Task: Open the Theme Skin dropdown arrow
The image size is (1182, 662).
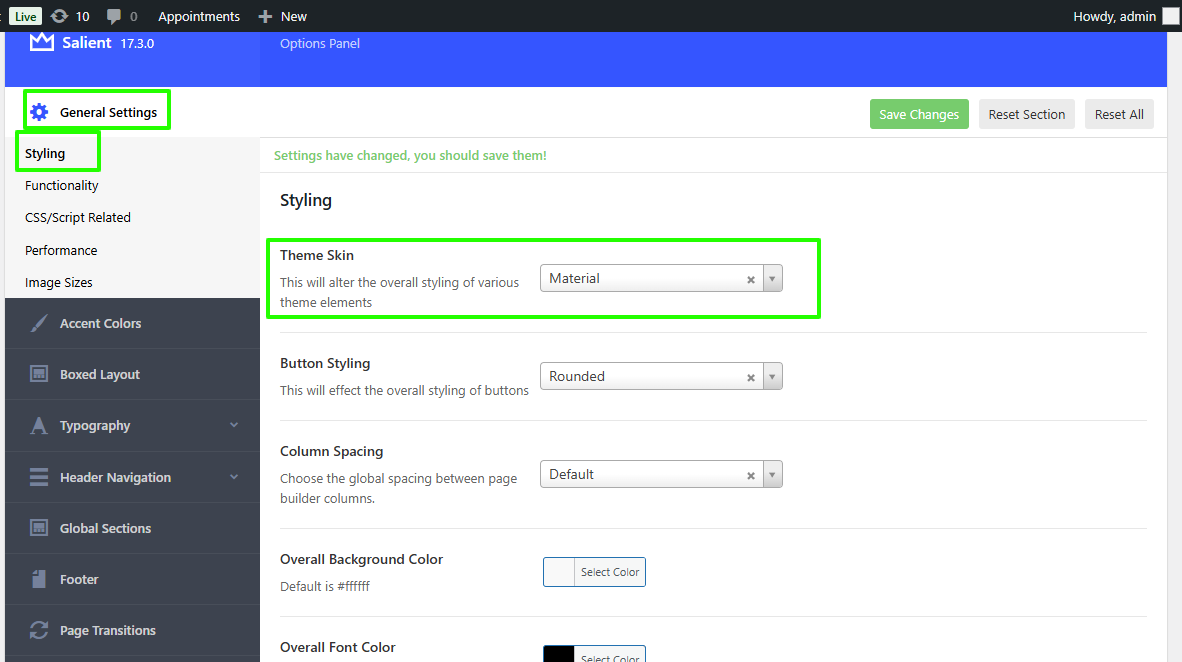Action: point(773,278)
